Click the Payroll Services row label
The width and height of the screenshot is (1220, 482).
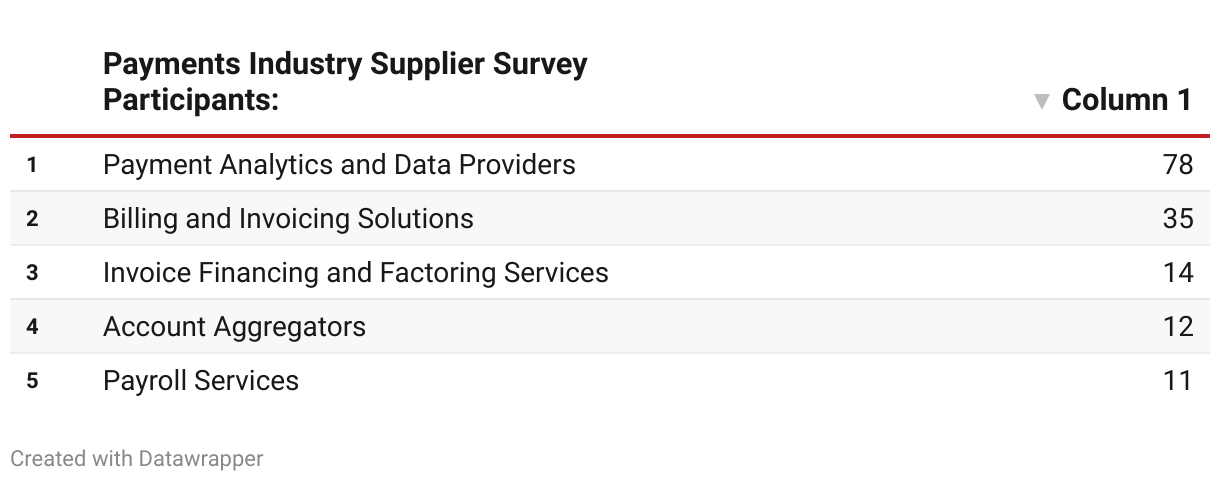200,381
